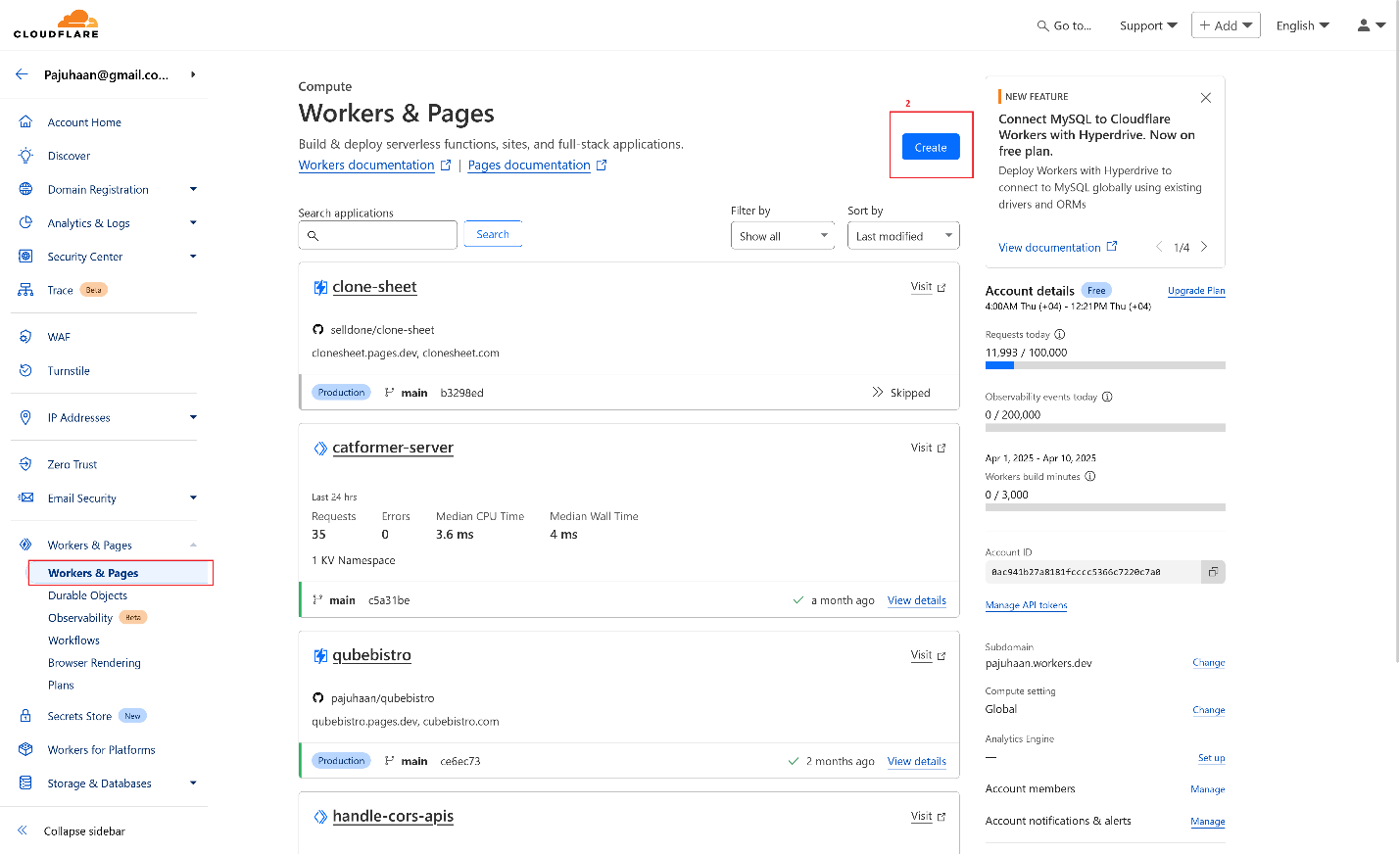Expand the IP Addresses sidebar section
Screen dimensions: 1400x854
coord(193,417)
